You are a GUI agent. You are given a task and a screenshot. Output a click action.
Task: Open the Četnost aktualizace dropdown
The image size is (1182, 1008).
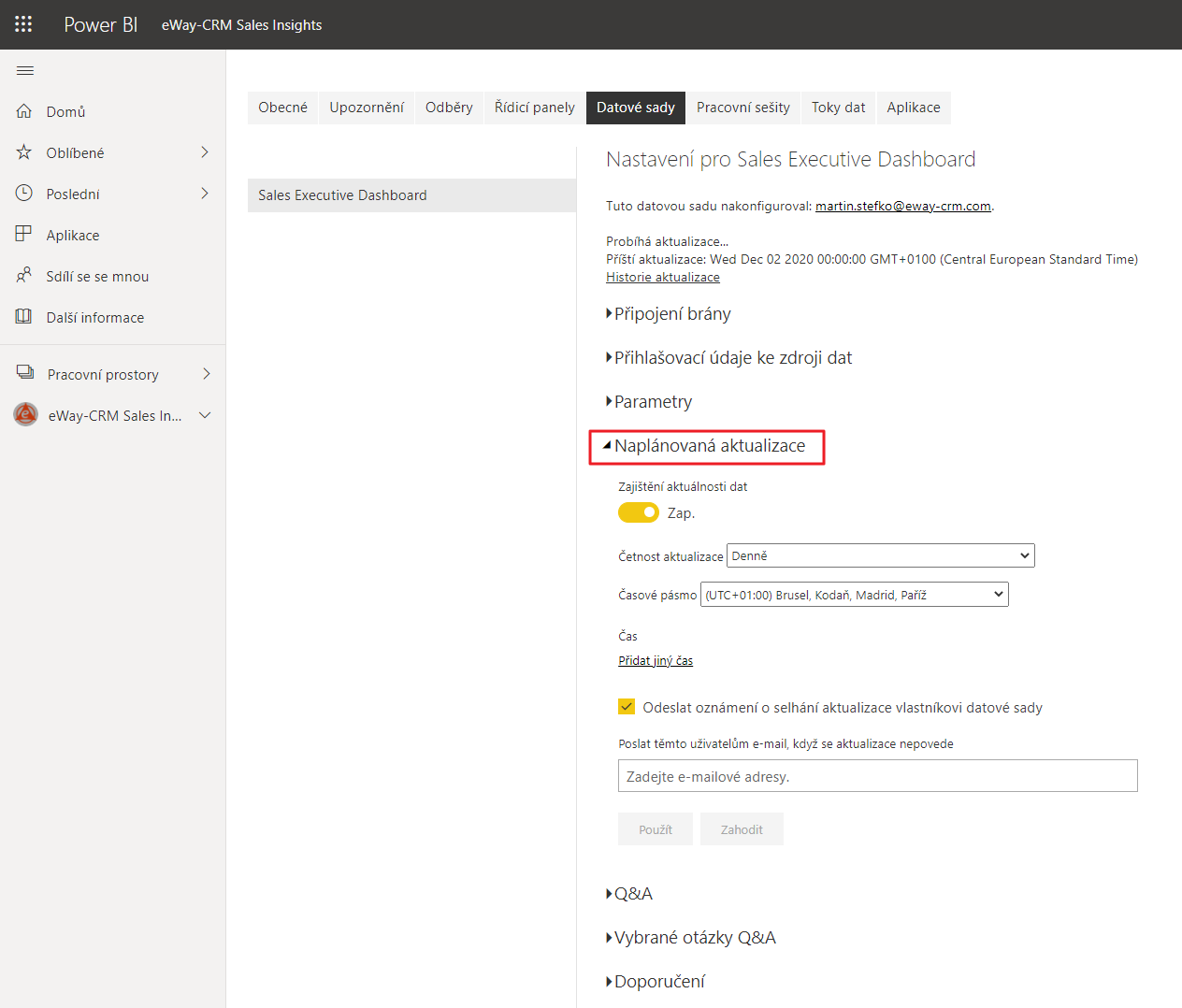881,555
